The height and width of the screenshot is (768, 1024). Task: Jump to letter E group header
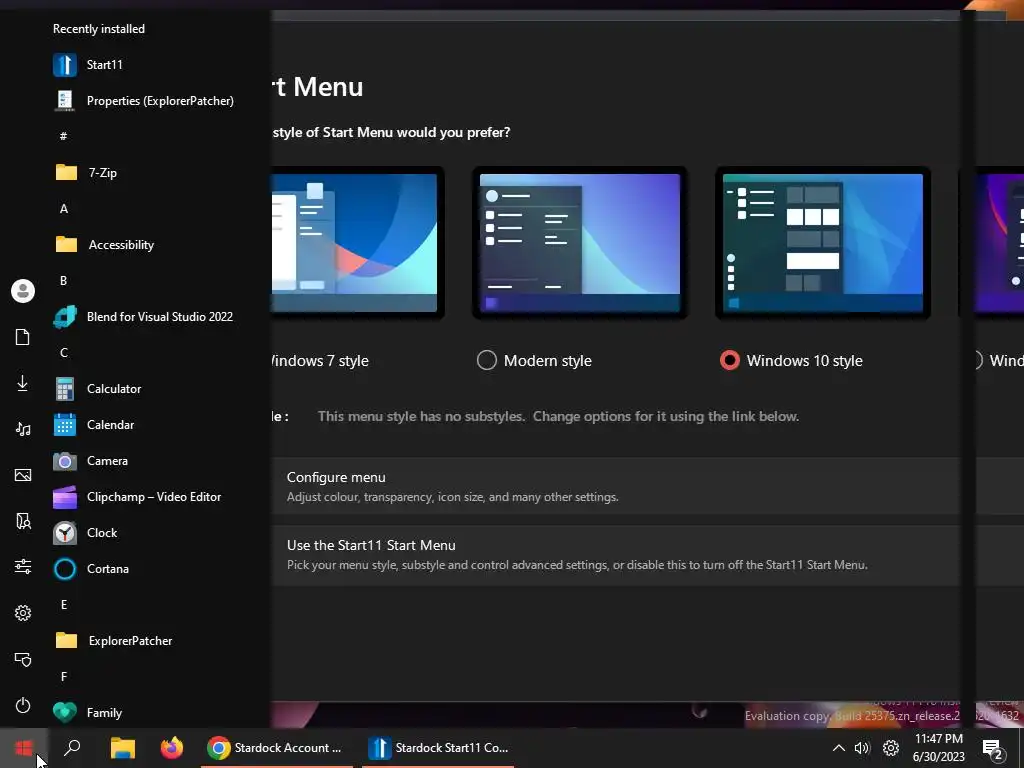click(x=63, y=605)
